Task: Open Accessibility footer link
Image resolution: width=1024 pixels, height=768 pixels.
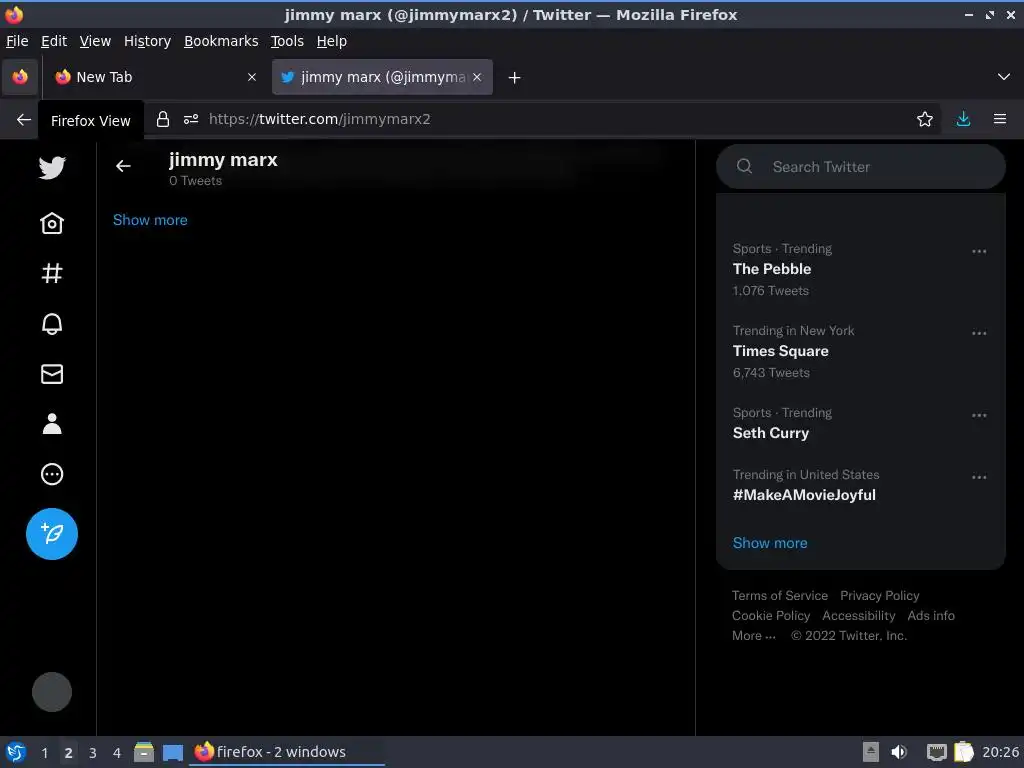Action: [x=859, y=616]
